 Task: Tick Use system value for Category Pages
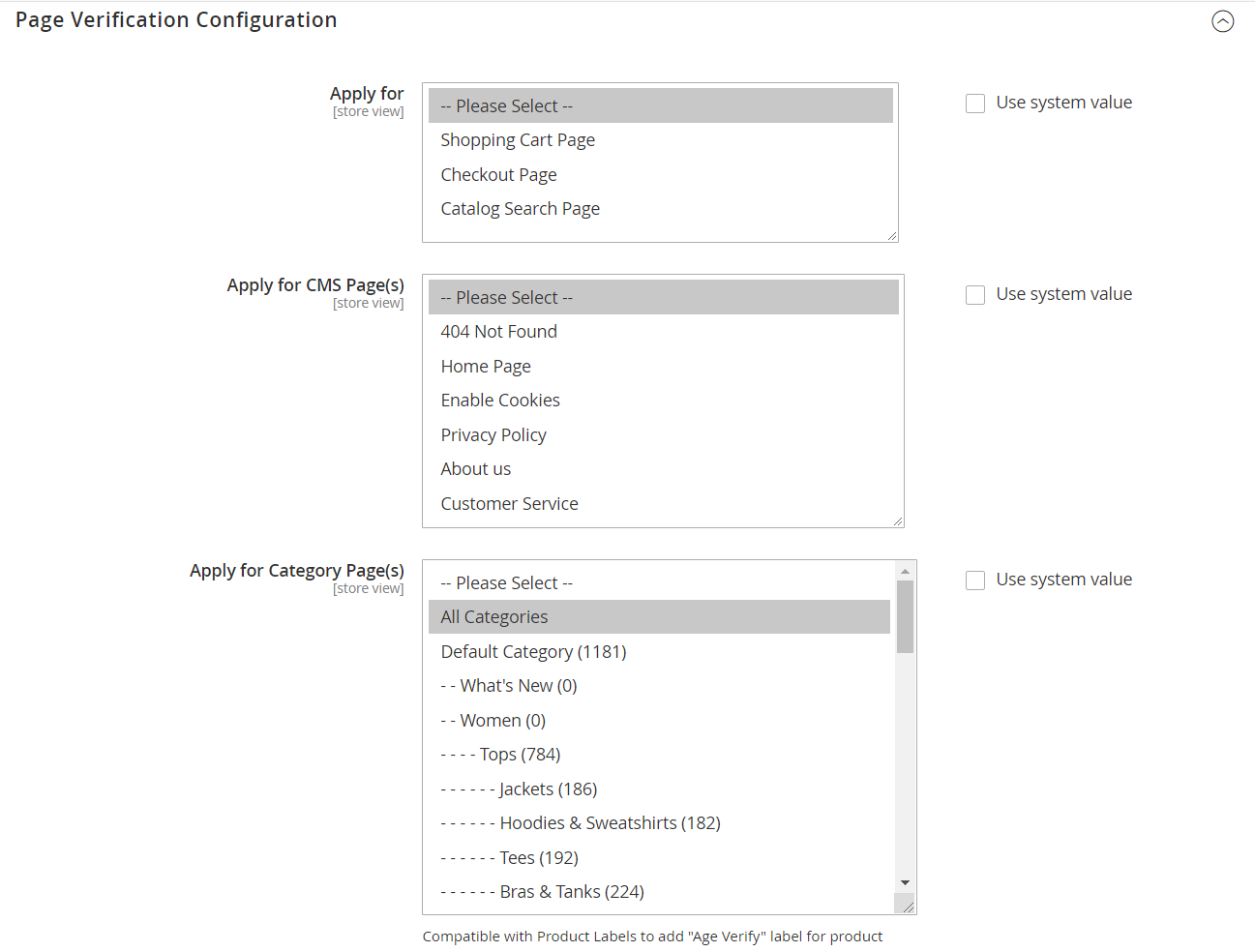975,580
